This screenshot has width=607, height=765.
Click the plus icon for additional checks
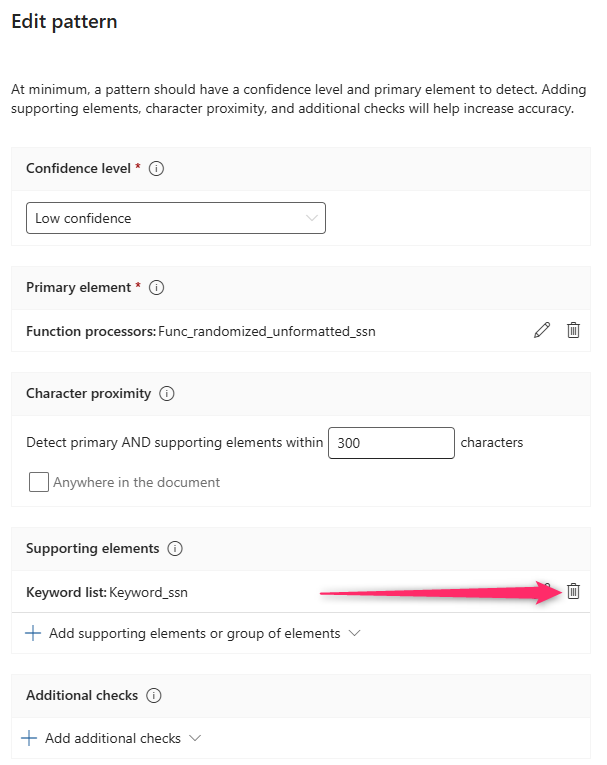click(x=29, y=738)
